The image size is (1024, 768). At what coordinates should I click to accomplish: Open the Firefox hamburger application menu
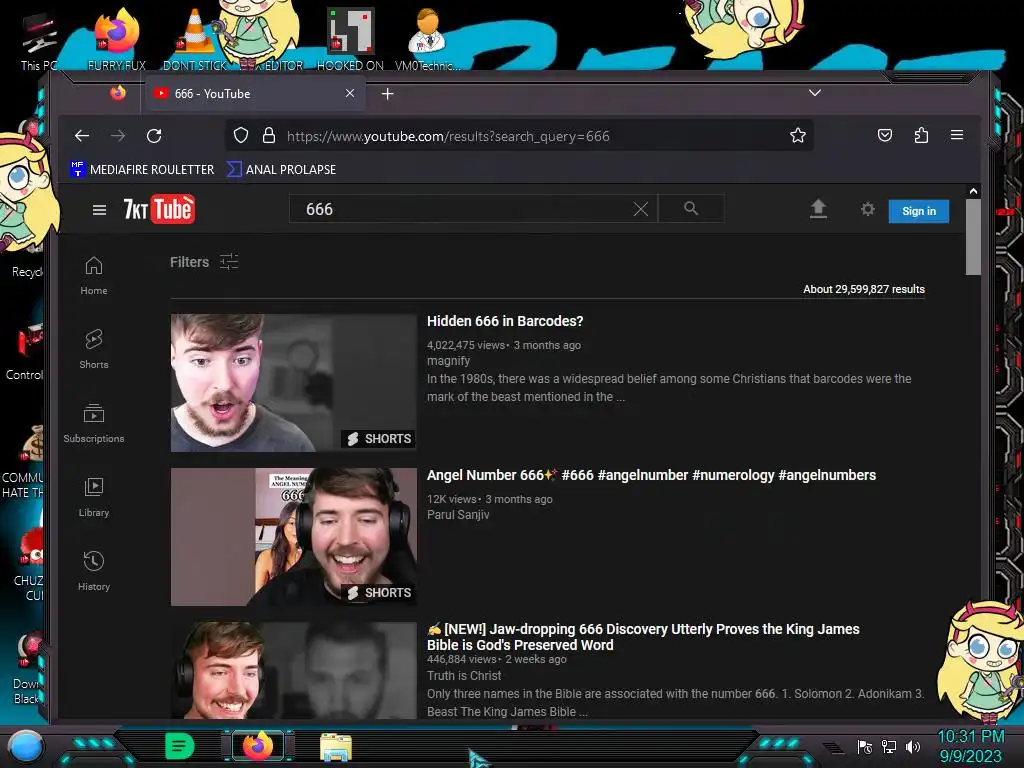[957, 135]
